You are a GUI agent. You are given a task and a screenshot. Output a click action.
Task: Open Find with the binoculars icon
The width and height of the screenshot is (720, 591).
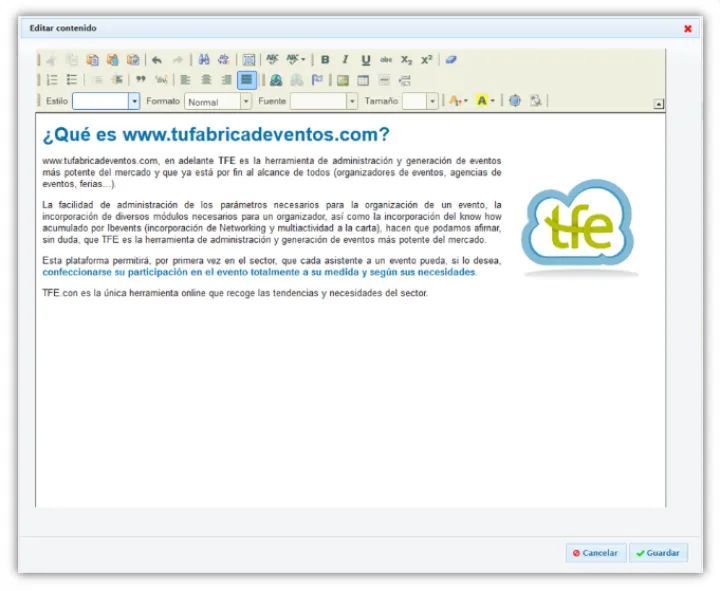204,60
